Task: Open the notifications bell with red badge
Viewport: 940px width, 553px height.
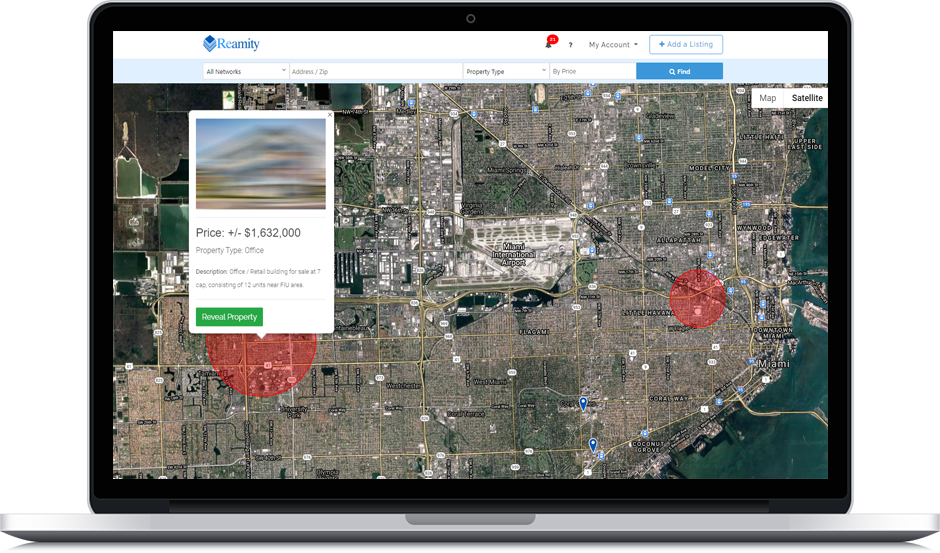Action: pyautogui.click(x=548, y=44)
